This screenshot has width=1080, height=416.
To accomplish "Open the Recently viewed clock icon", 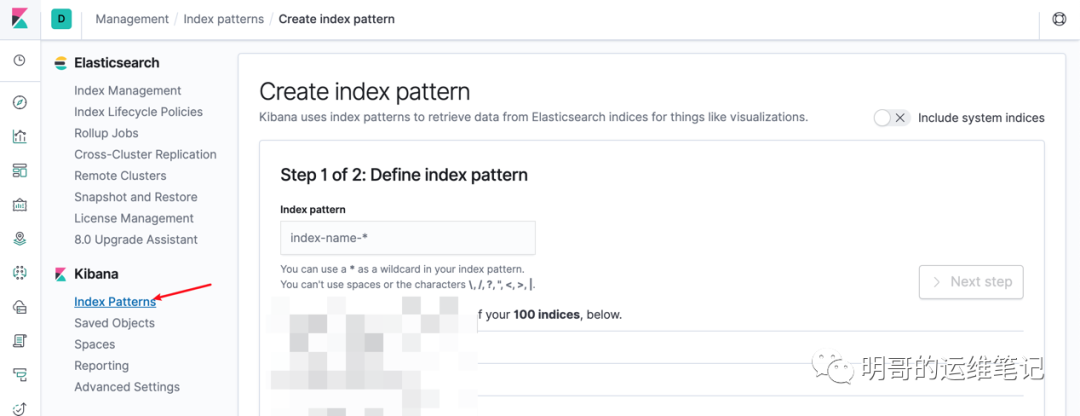I will click(19, 61).
